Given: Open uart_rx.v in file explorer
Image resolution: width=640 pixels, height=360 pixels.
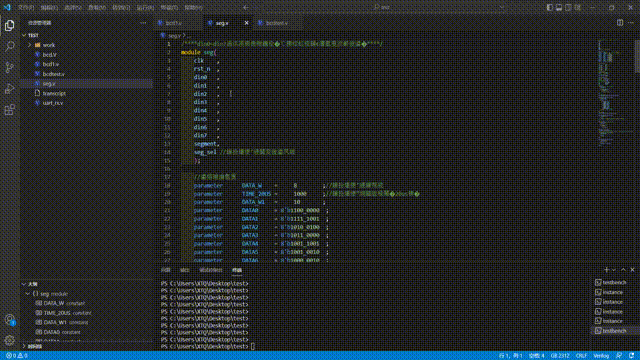Looking at the screenshot, I should [x=87, y=103].
